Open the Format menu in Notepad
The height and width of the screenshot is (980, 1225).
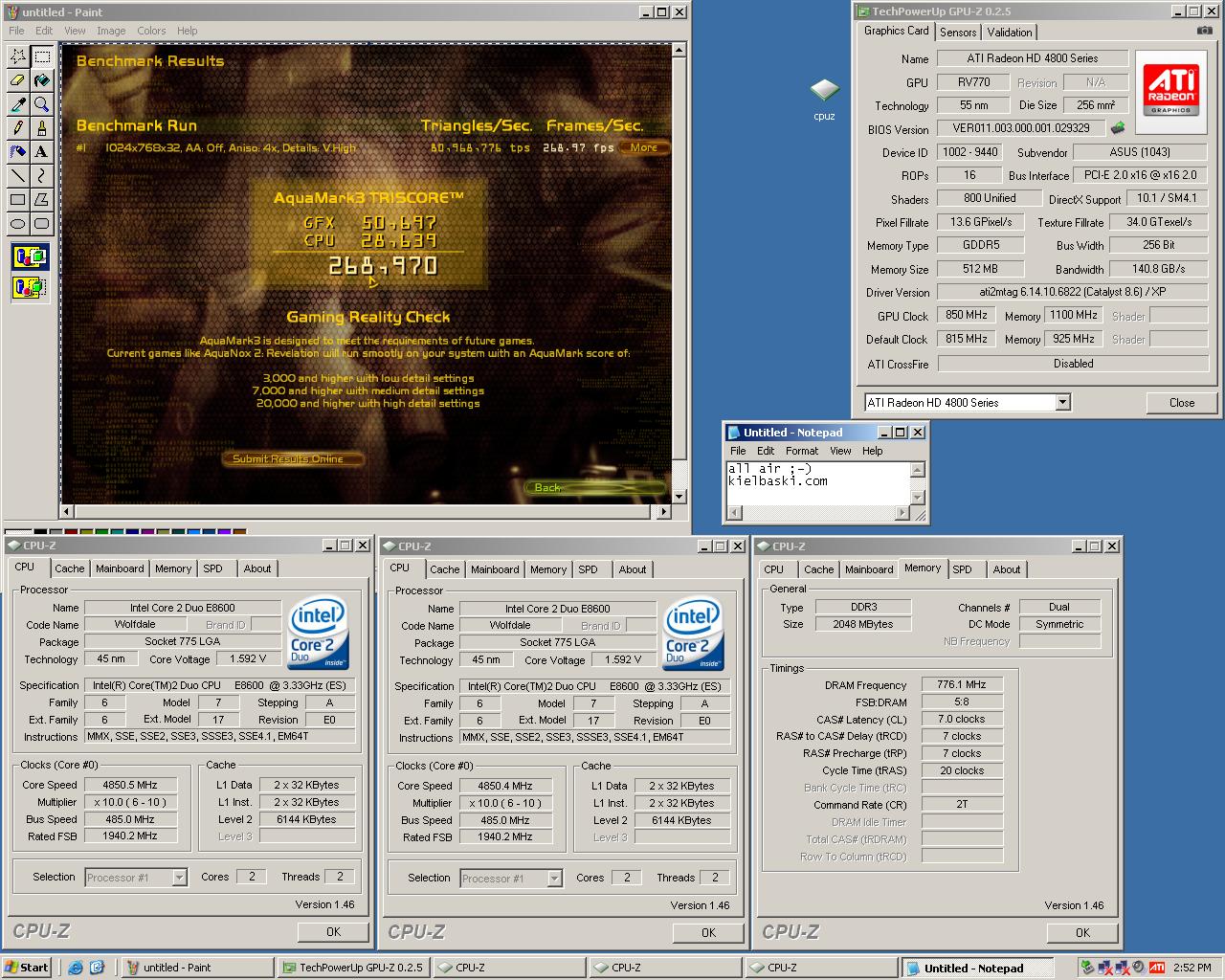(x=802, y=451)
